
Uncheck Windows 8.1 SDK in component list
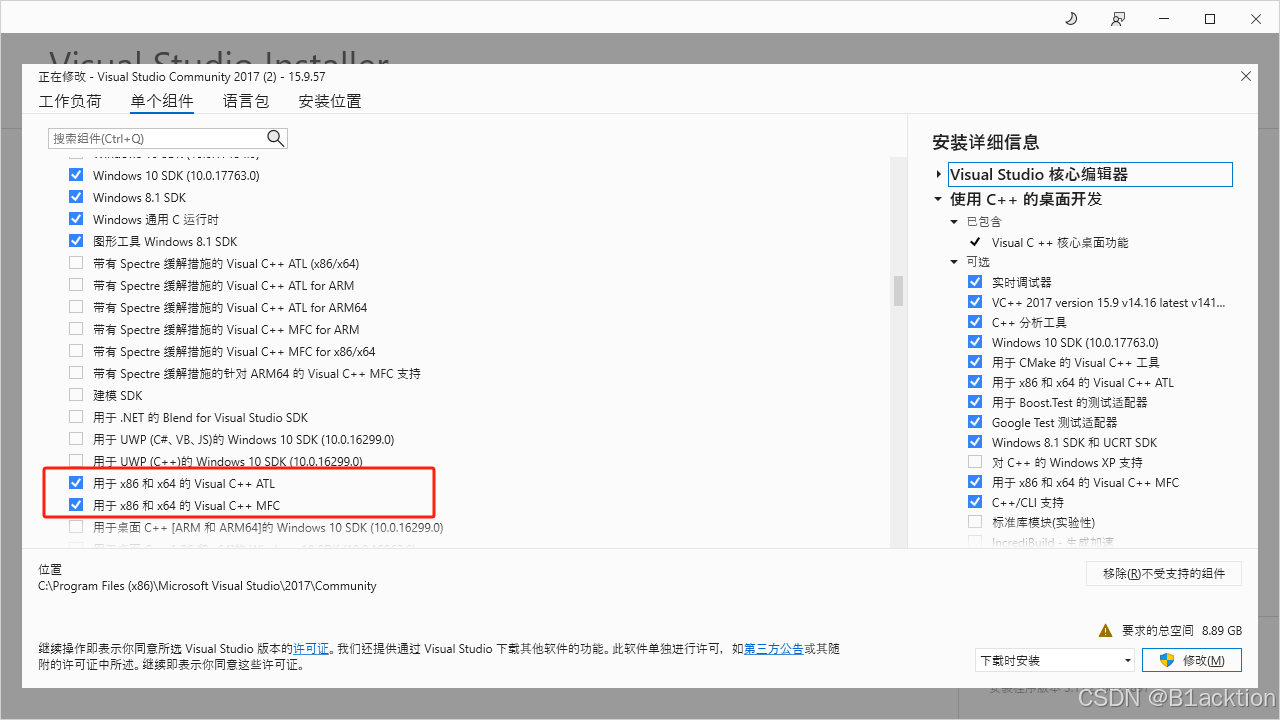tap(76, 197)
